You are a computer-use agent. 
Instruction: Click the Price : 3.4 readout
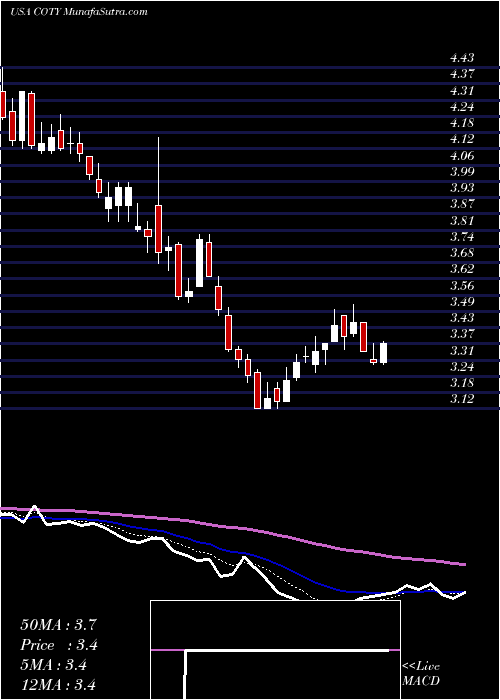[59, 645]
